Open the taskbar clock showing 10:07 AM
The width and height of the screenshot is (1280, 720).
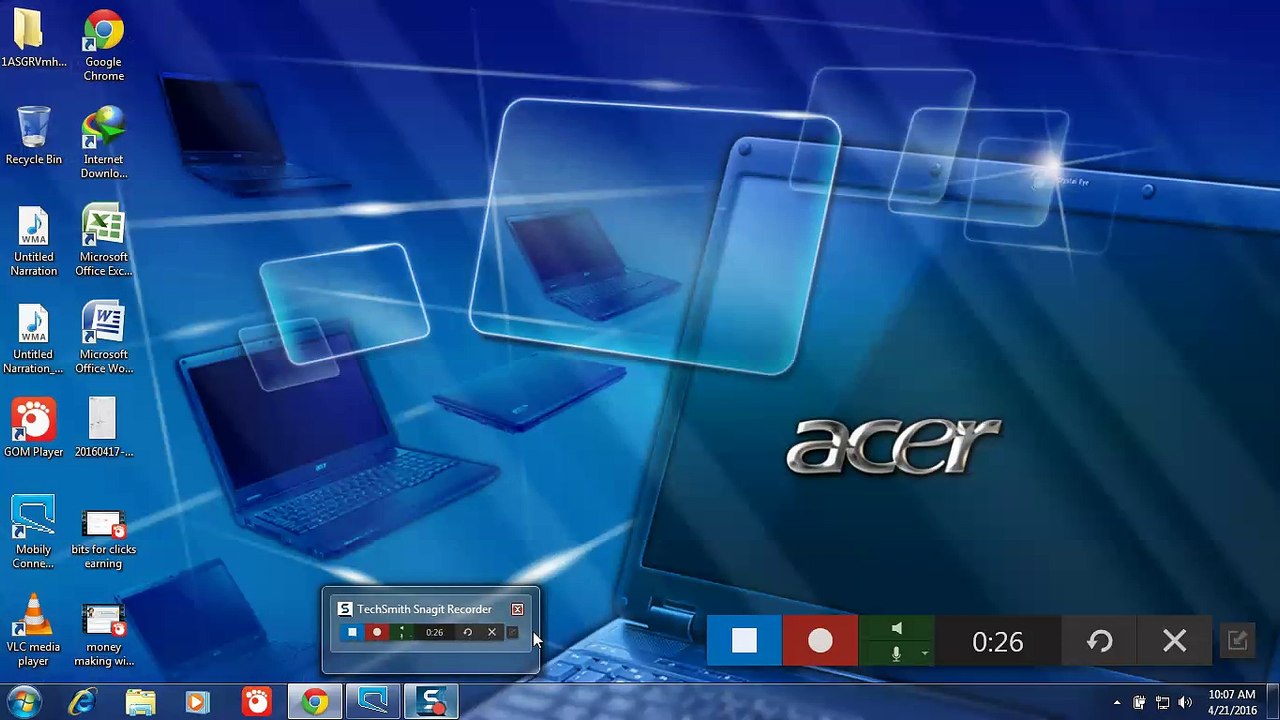[x=1232, y=702]
